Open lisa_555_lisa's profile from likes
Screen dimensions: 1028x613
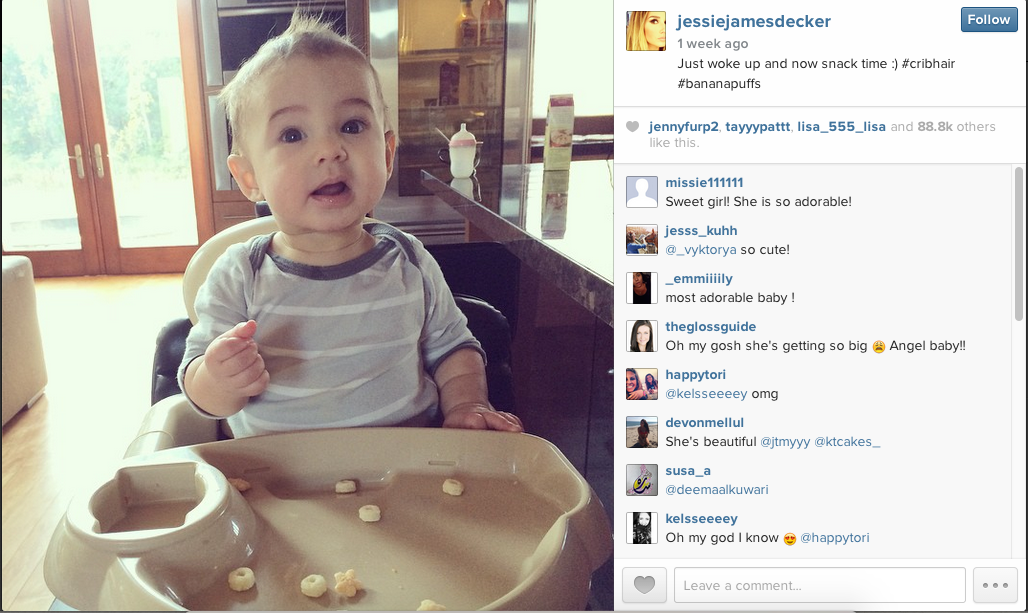point(841,127)
